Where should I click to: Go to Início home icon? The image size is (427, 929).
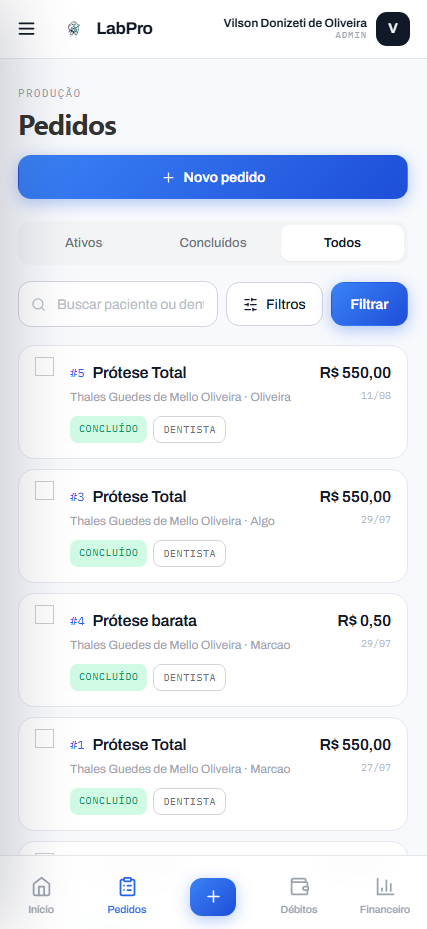tap(41, 887)
